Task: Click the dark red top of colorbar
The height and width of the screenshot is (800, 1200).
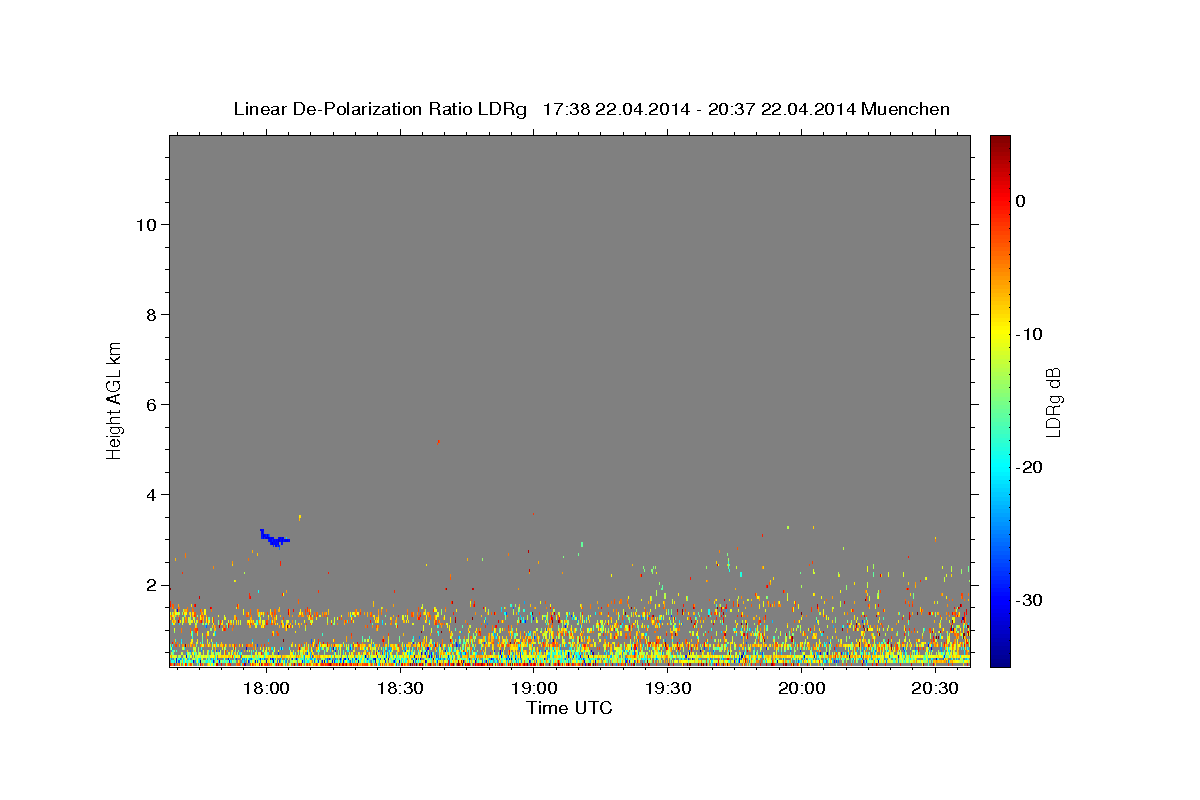Action: click(1000, 142)
